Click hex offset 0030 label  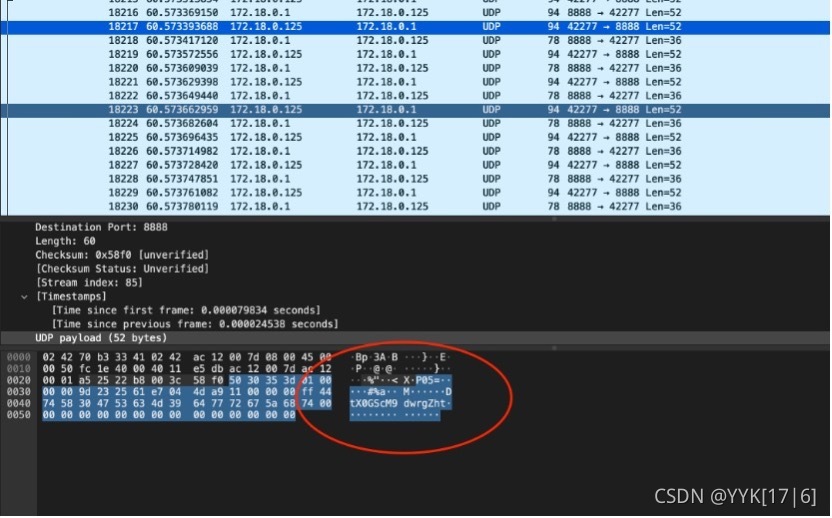click(x=19, y=392)
